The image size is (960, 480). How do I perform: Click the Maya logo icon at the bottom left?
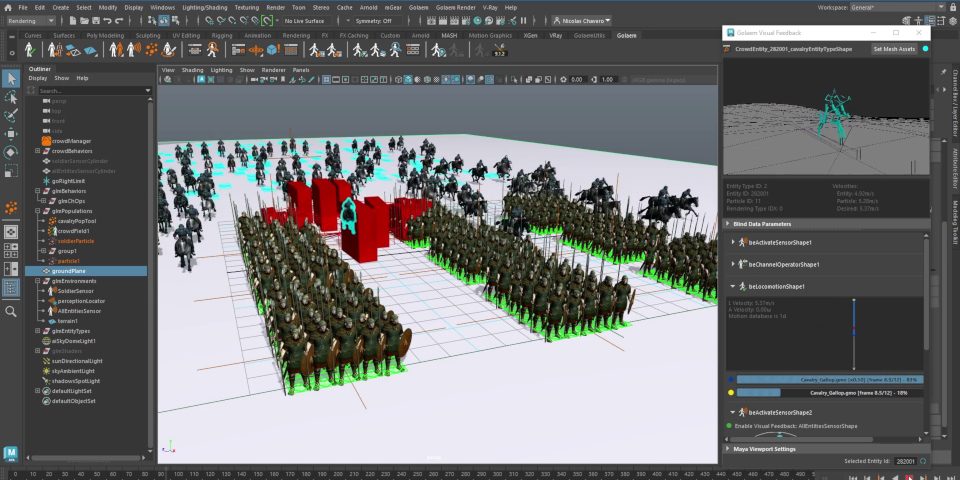click(x=11, y=452)
